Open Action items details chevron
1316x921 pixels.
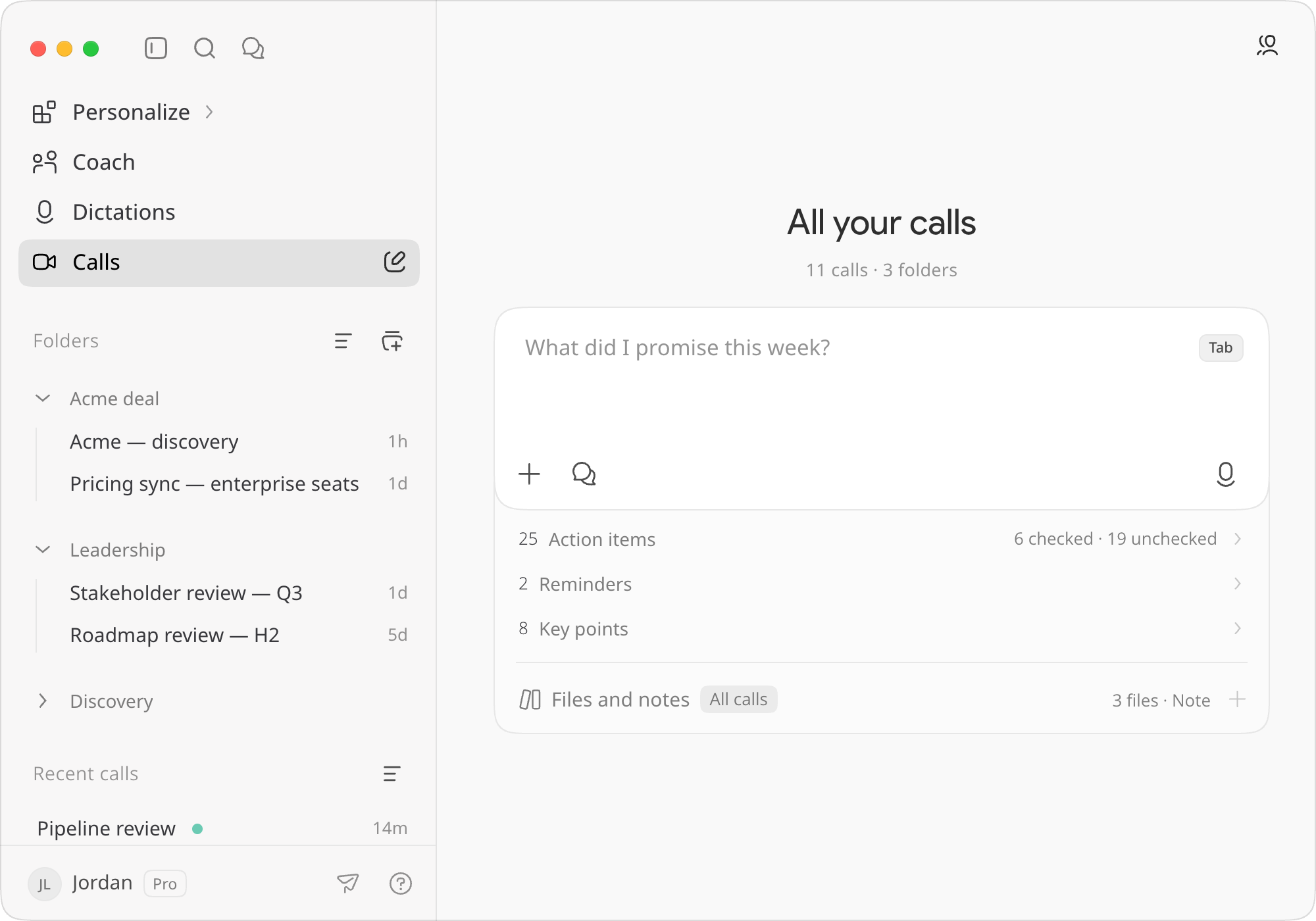[x=1238, y=539]
